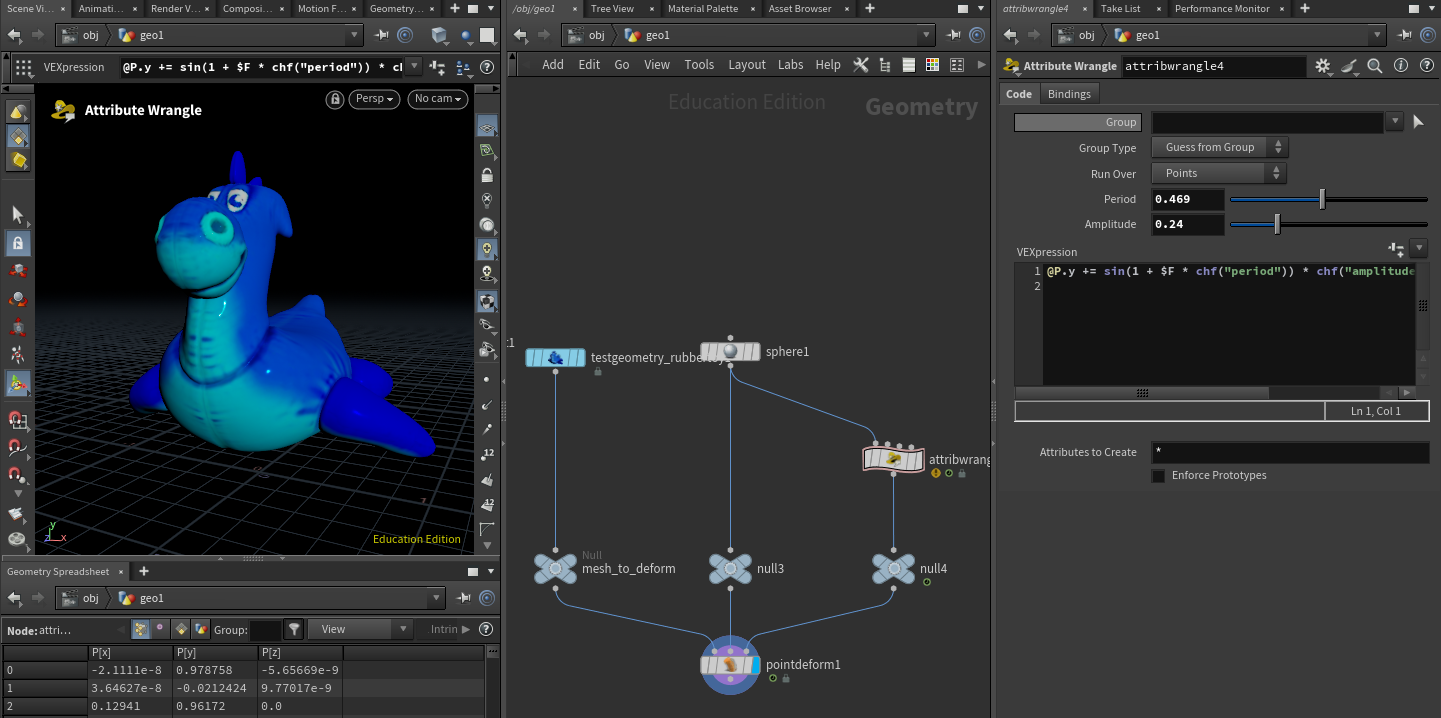Select the mesh_to_deform null node
The image size is (1441, 718).
point(555,569)
